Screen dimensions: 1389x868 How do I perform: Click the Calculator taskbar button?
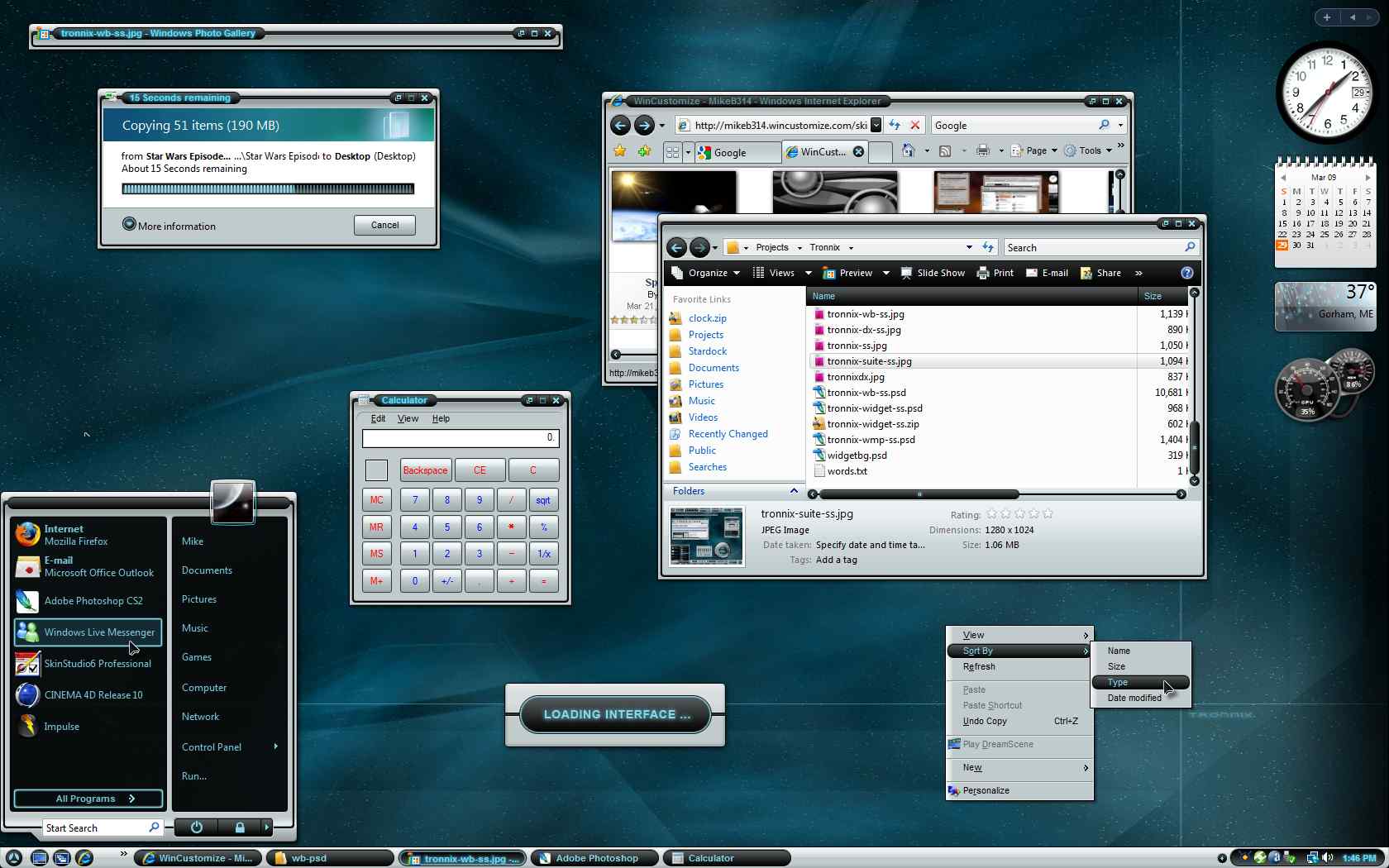coord(727,858)
